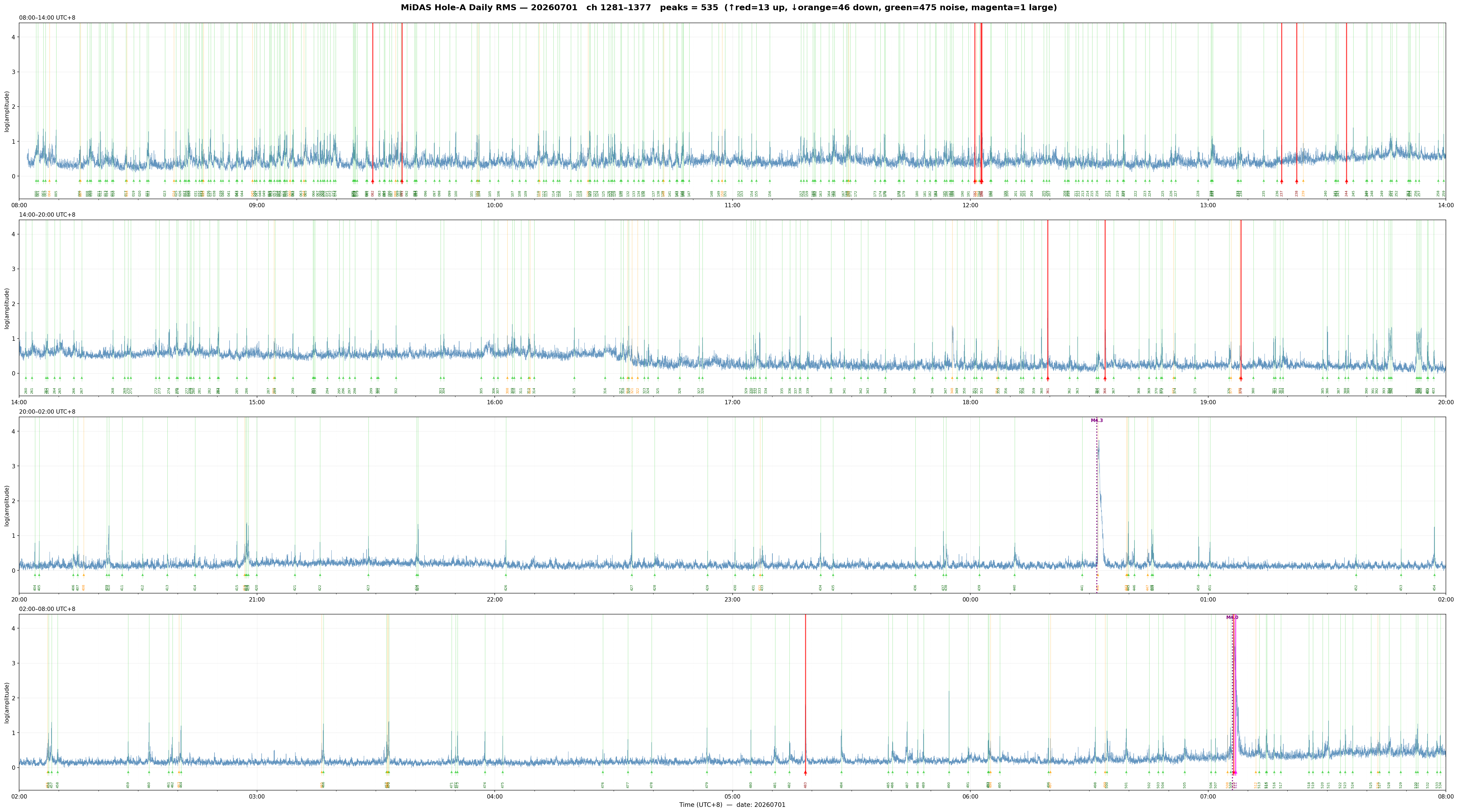Click the green noise-peak label 436
The image size is (1458, 812).
point(915,588)
